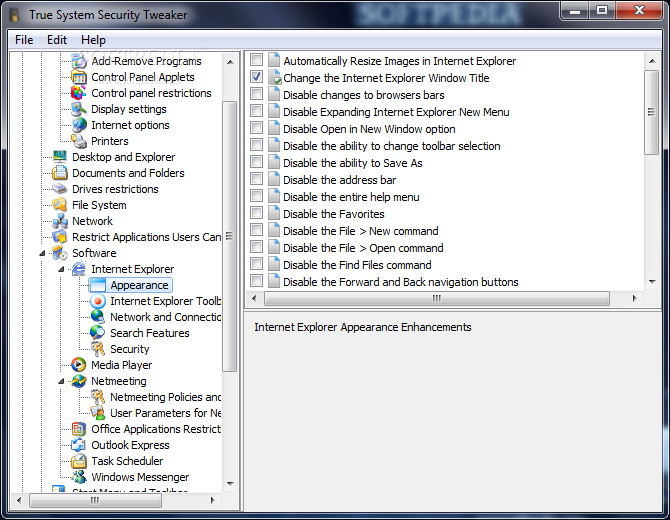Select User Parameters for Netmeeting item

tap(165, 413)
